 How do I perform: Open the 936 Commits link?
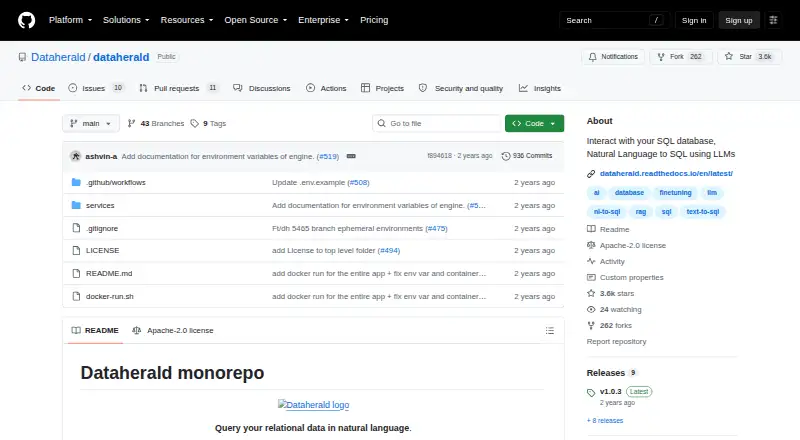pyautogui.click(x=527, y=156)
